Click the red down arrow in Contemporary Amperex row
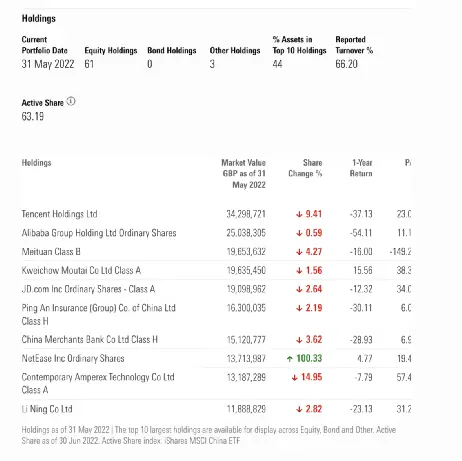Viewport: 462px width, 461px height. coord(294,377)
